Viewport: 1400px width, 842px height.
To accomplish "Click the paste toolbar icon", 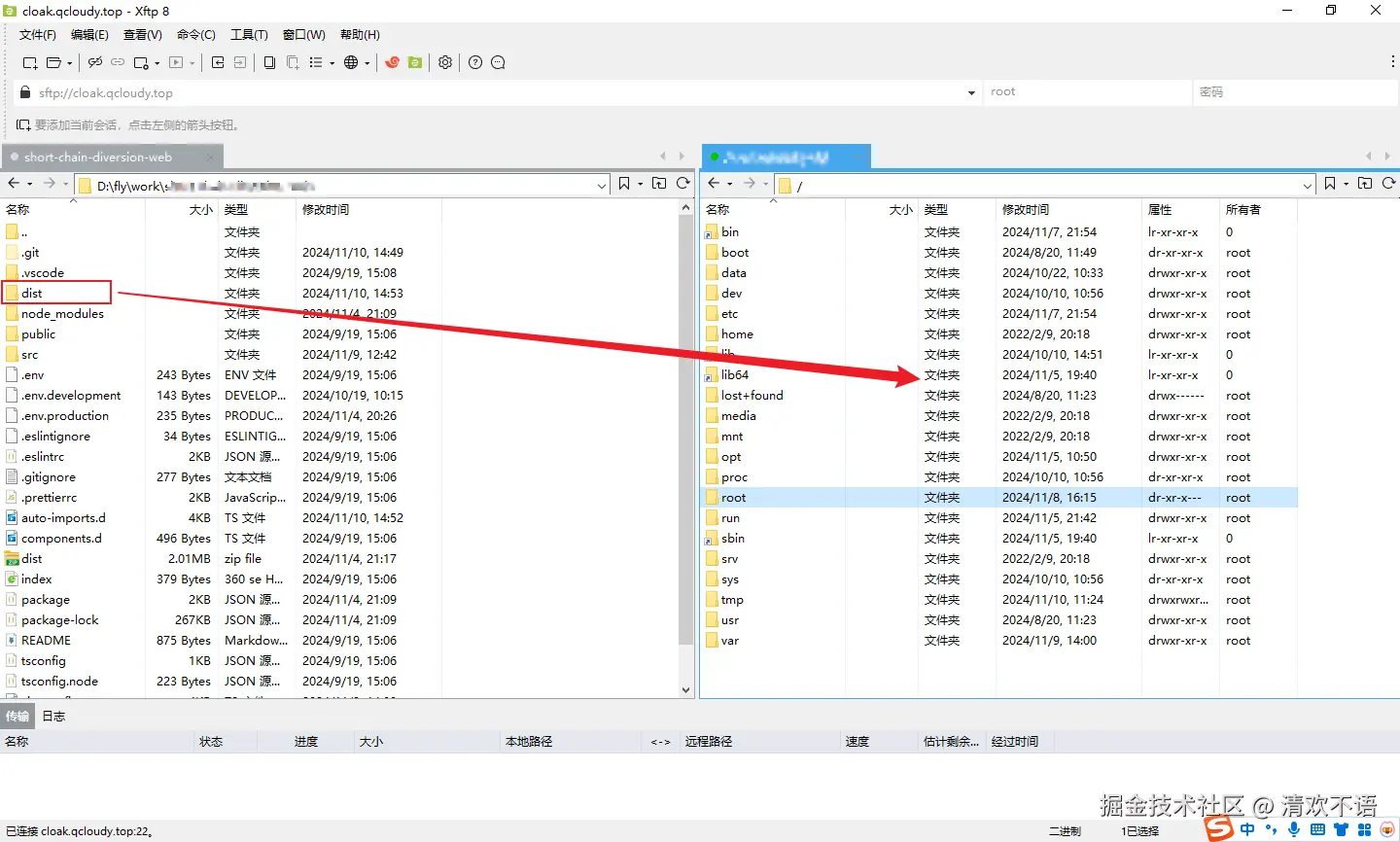I will [292, 62].
